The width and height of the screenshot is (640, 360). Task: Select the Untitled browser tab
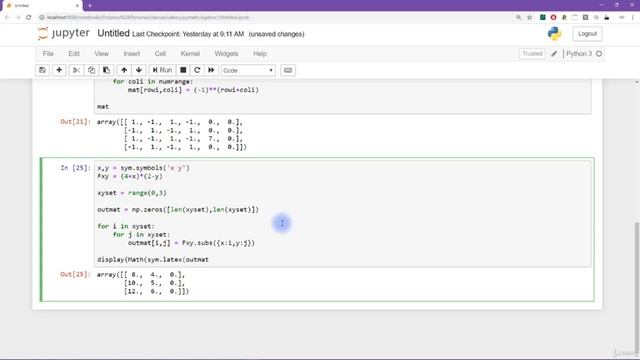(x=41, y=6)
